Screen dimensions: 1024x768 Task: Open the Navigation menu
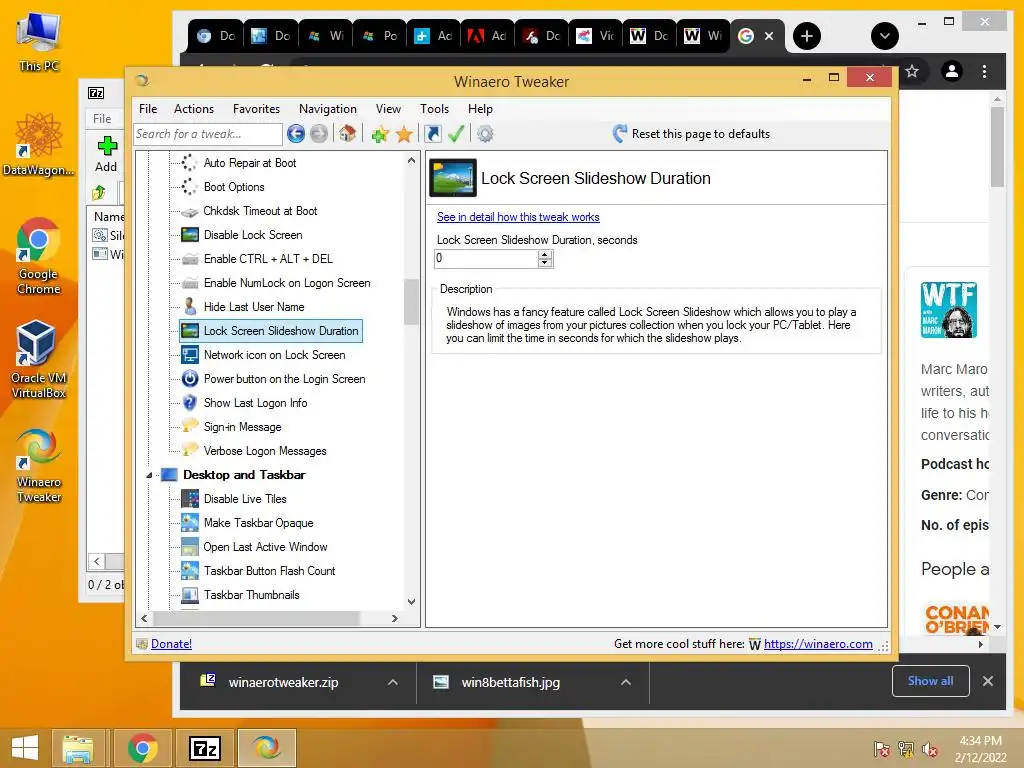point(328,108)
